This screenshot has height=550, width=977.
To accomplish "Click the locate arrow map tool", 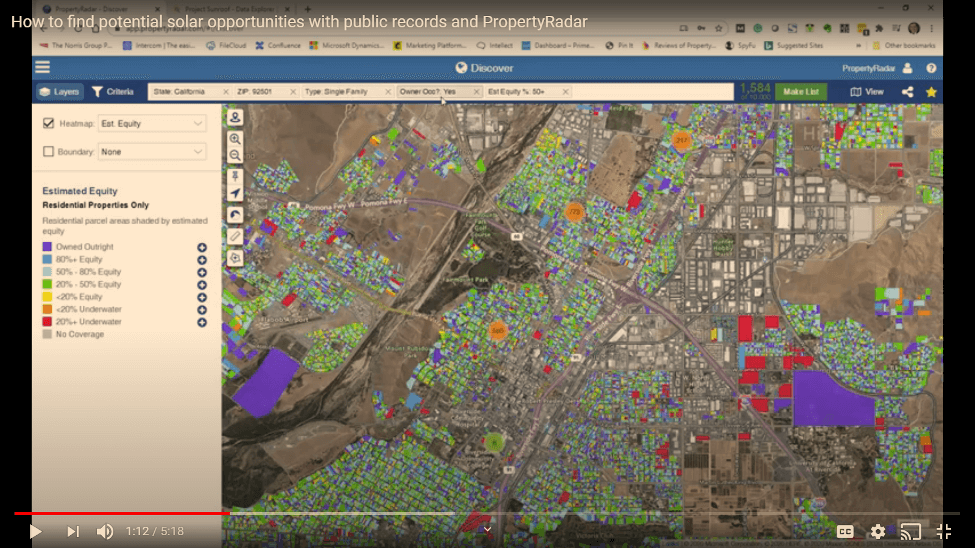I will (235, 194).
